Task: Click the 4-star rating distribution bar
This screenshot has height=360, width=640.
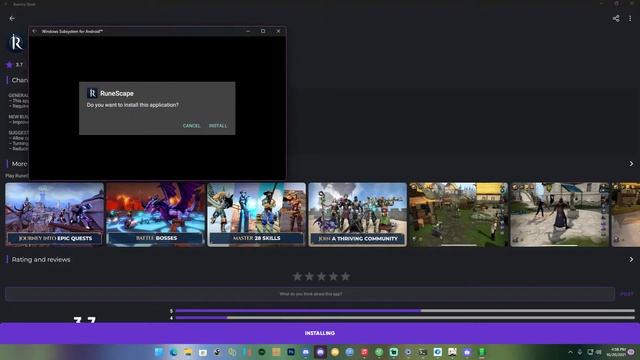Action: click(405, 318)
